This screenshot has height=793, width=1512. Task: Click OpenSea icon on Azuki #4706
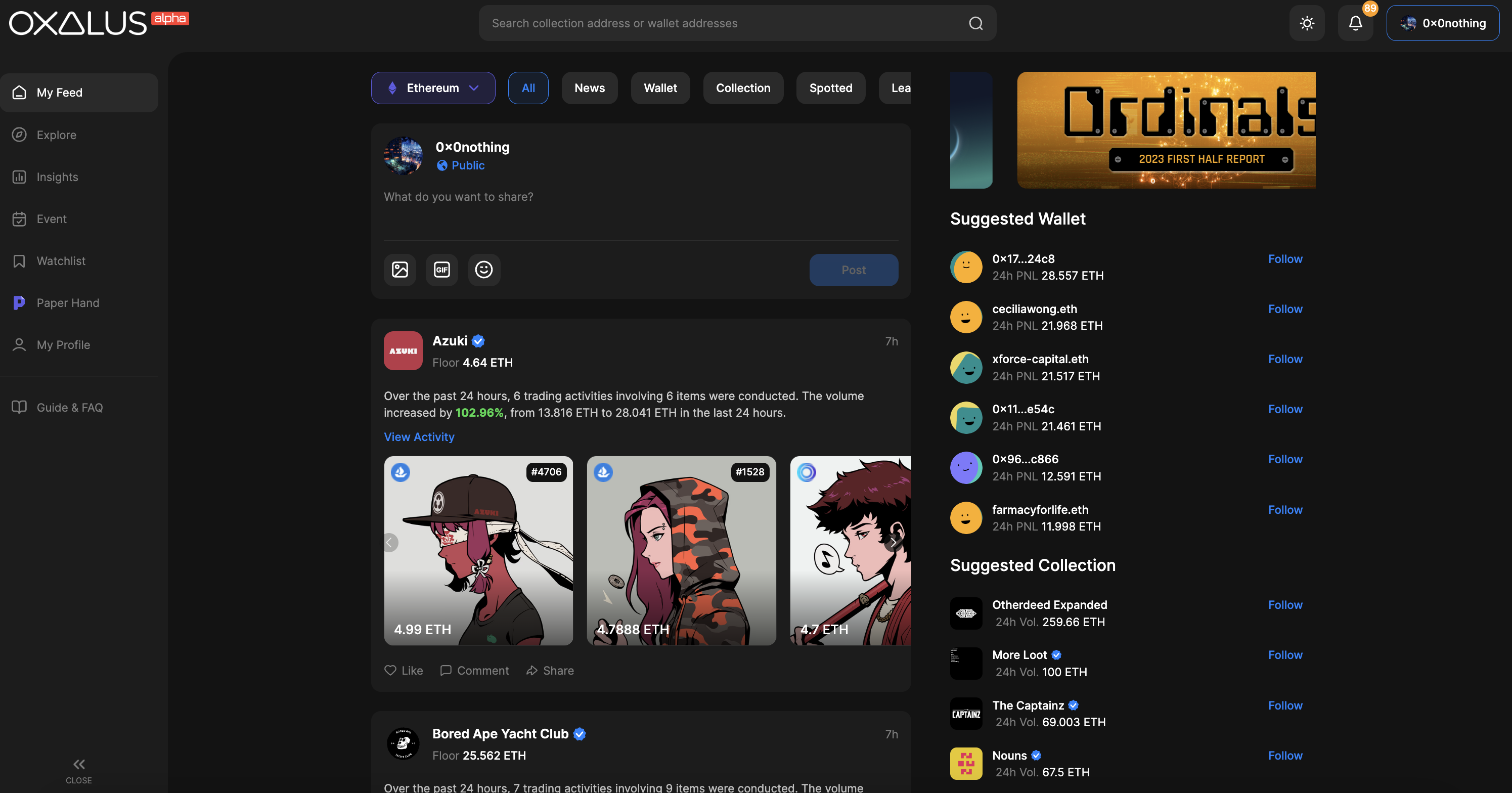401,472
